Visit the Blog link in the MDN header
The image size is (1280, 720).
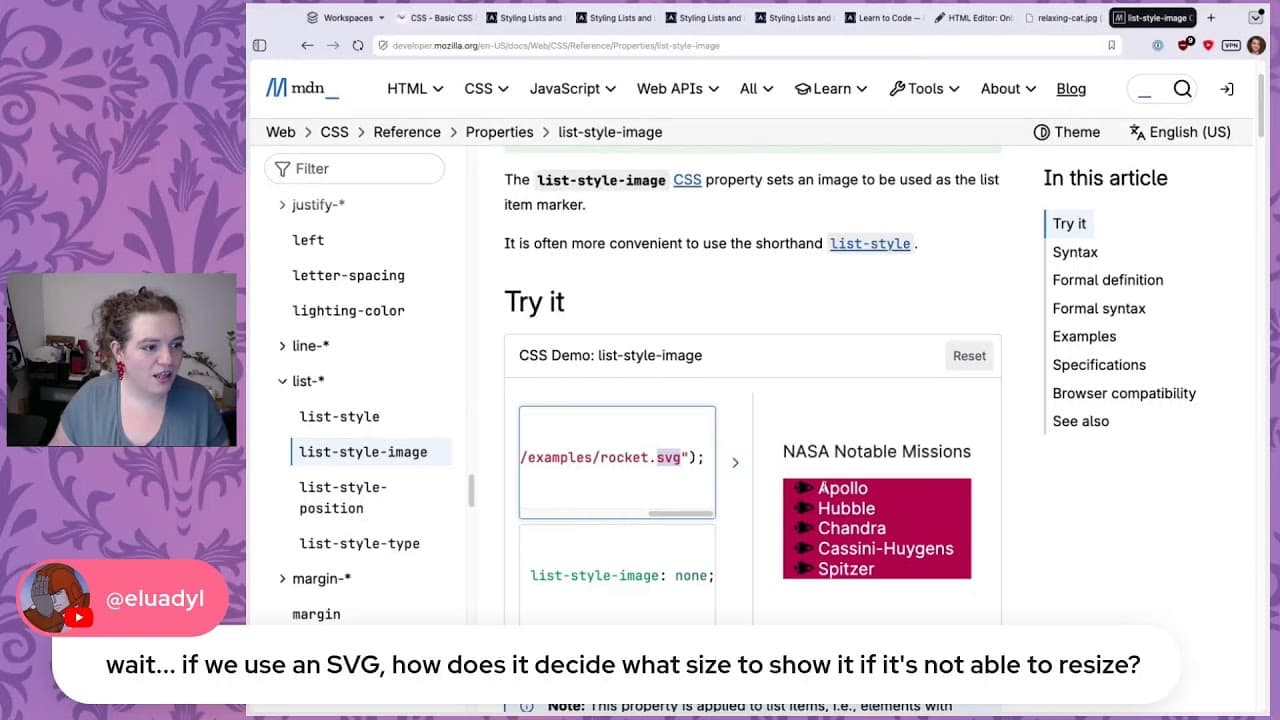1071,88
